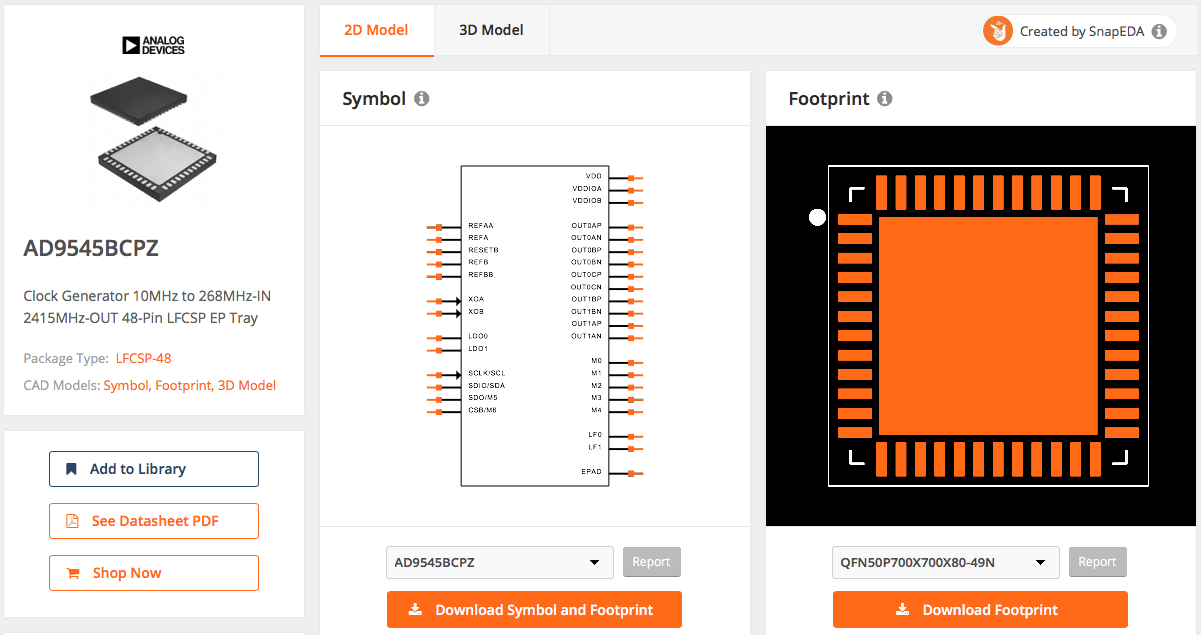Click the LDO0 pin label
The height and width of the screenshot is (635, 1201).
click(x=478, y=336)
